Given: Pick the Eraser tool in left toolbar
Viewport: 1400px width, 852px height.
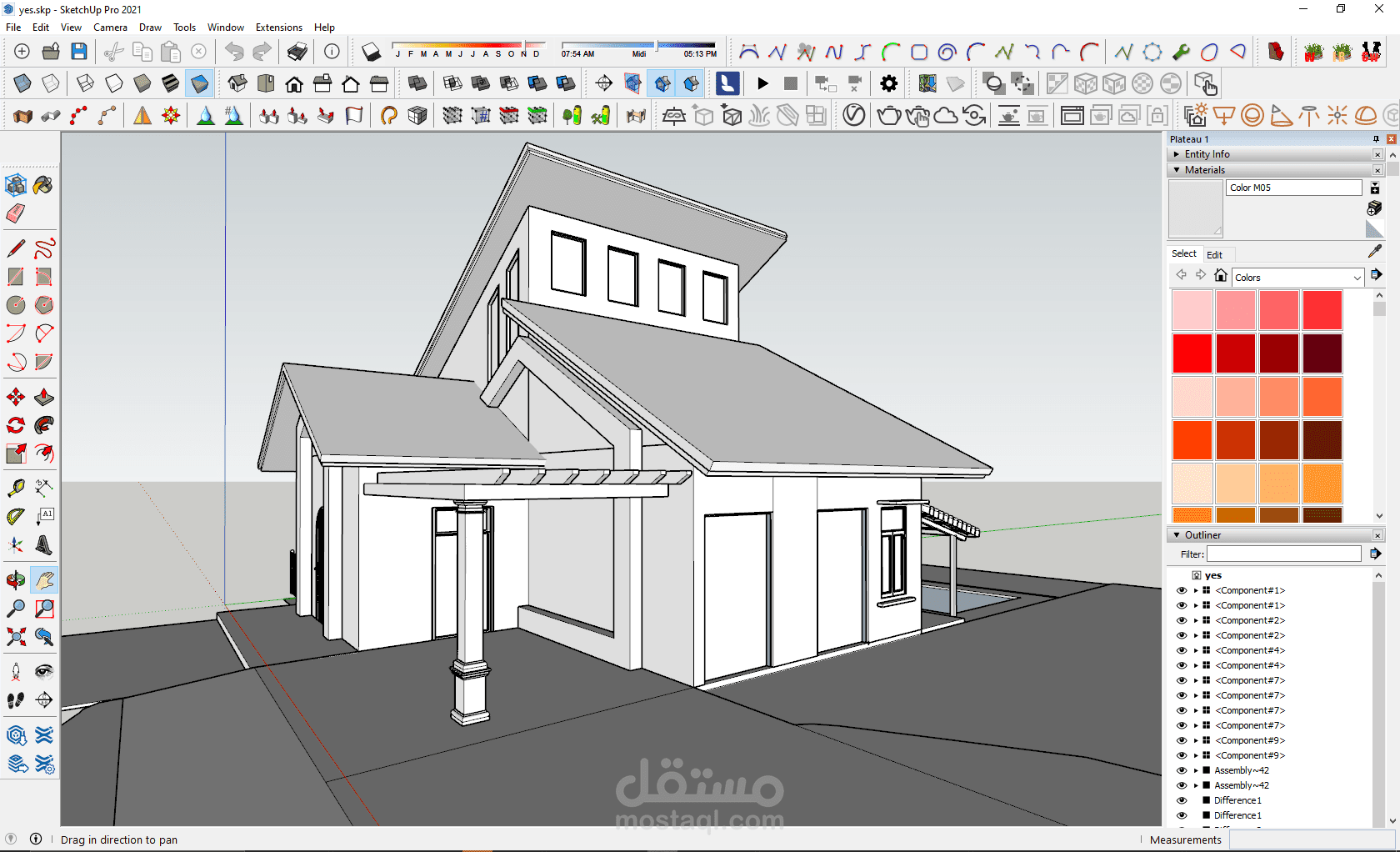Looking at the screenshot, I should click(x=16, y=213).
